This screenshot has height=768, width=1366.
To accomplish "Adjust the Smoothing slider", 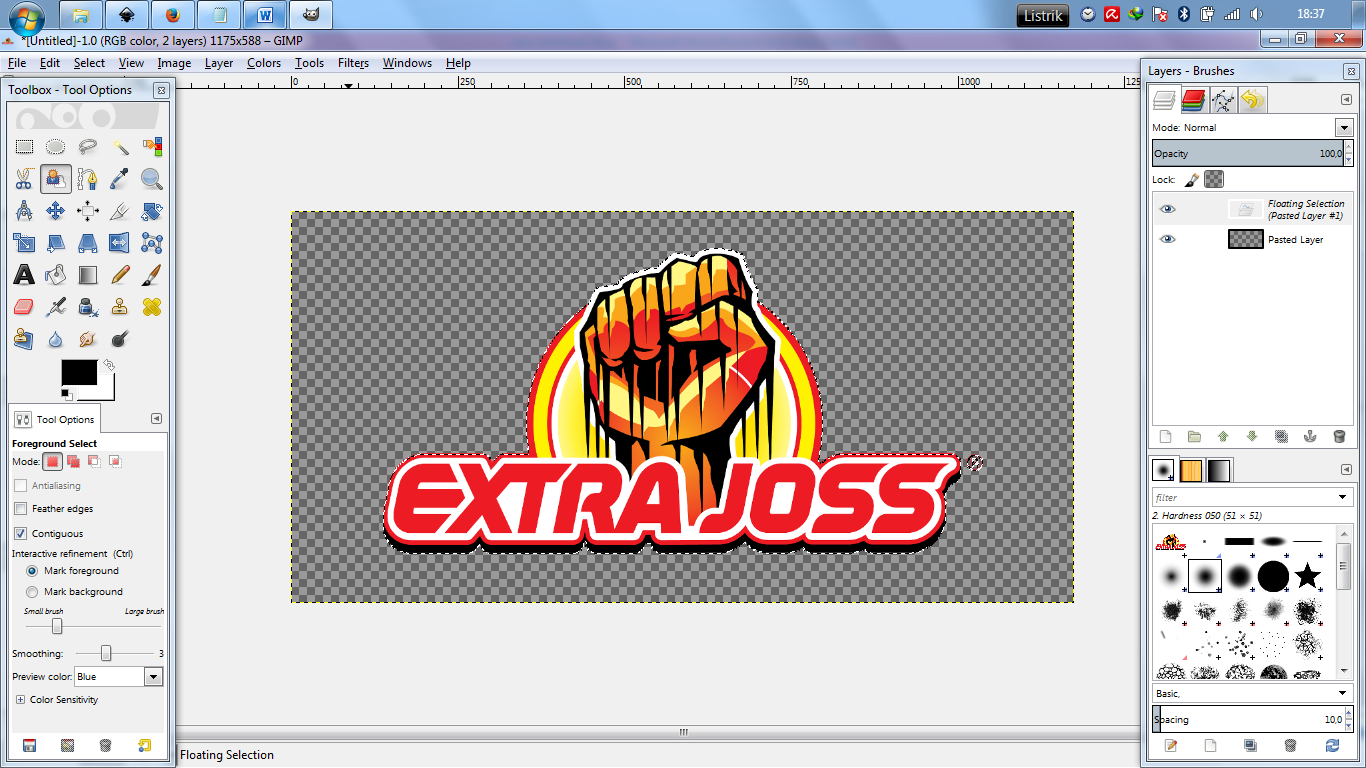I will 106,653.
